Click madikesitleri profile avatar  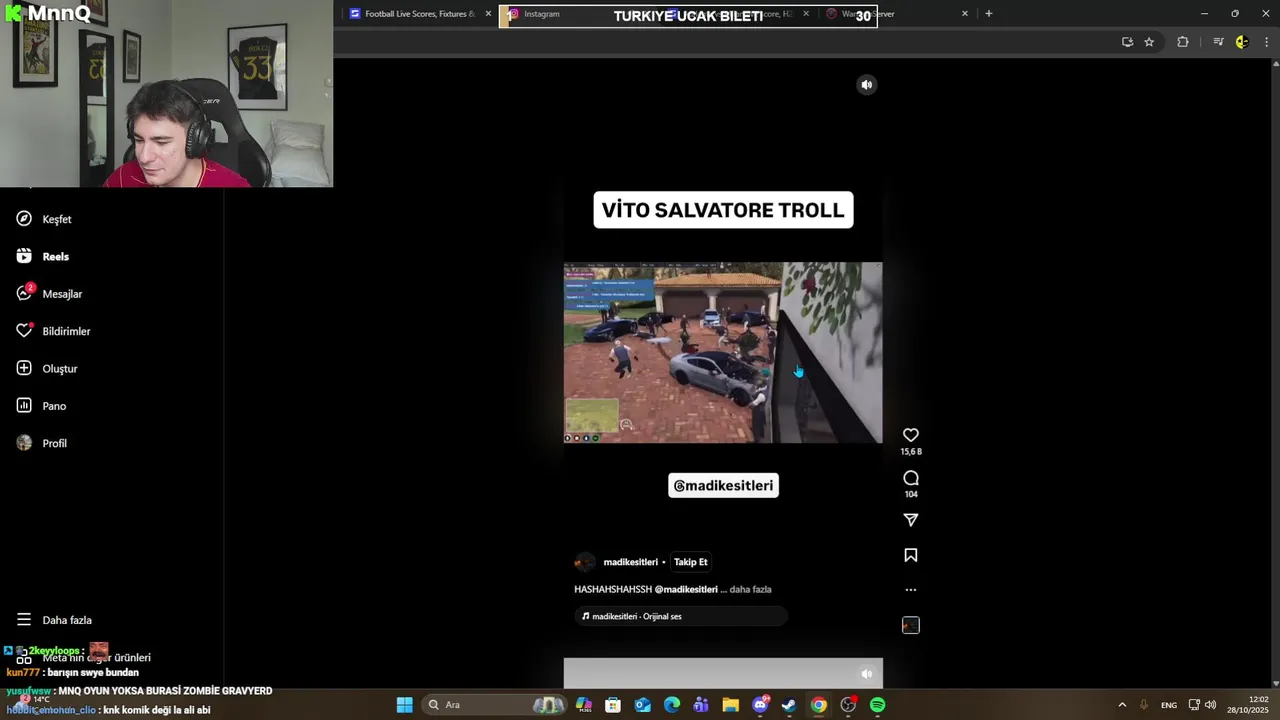click(585, 562)
